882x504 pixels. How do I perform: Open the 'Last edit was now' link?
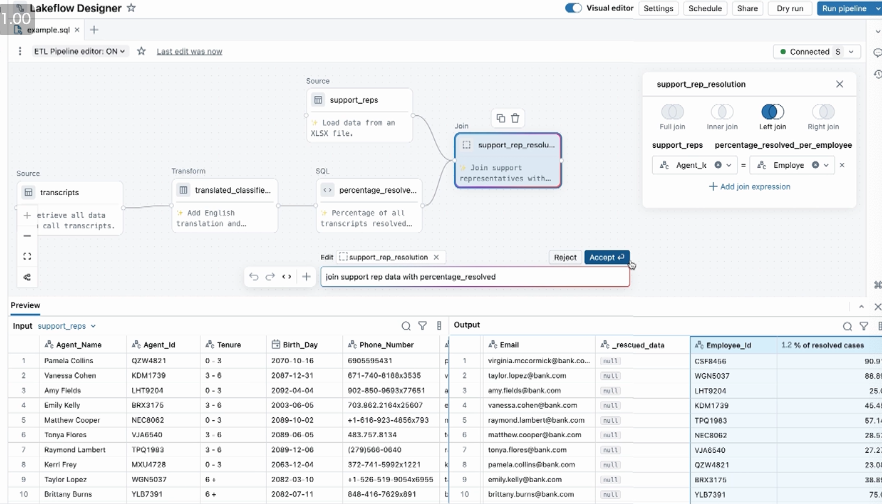[189, 51]
